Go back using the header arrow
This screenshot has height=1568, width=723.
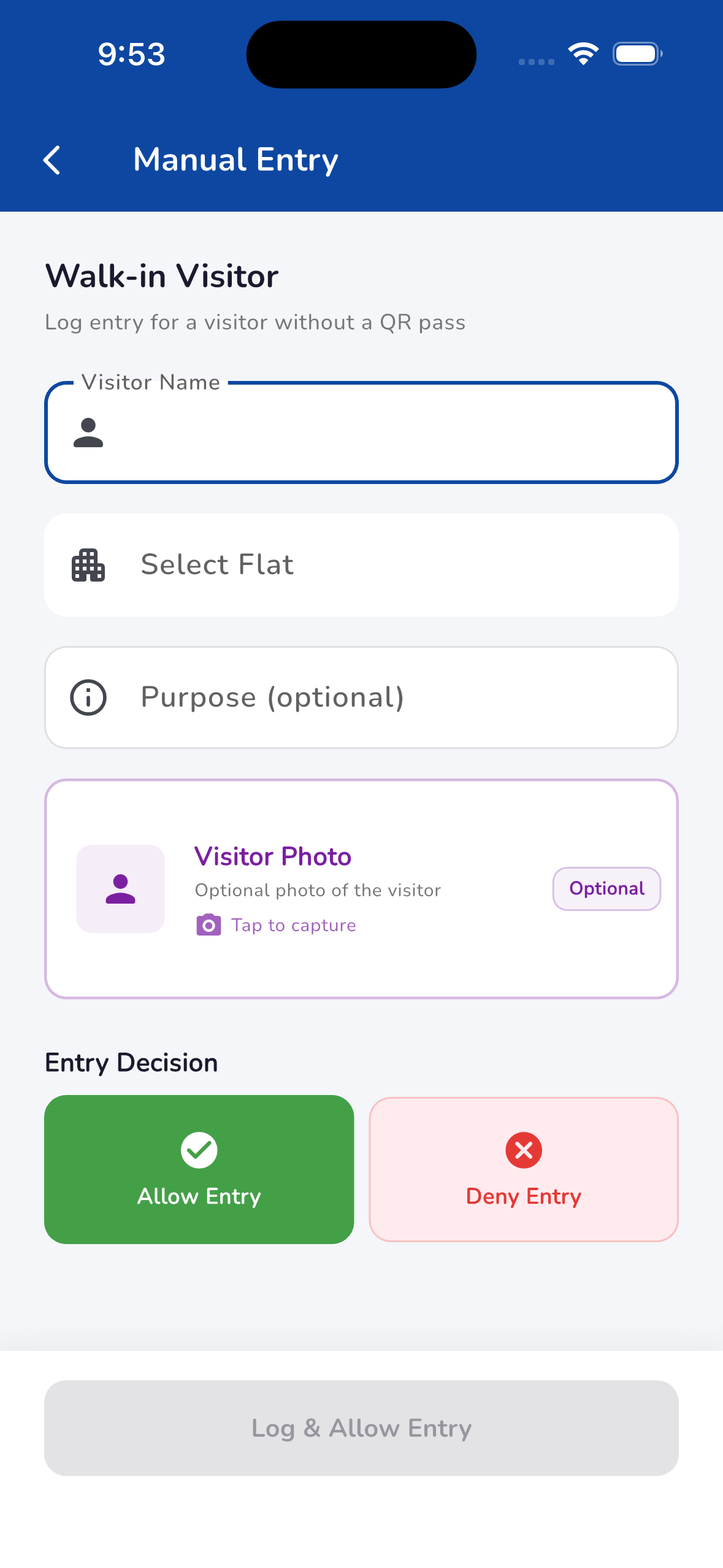pos(52,160)
